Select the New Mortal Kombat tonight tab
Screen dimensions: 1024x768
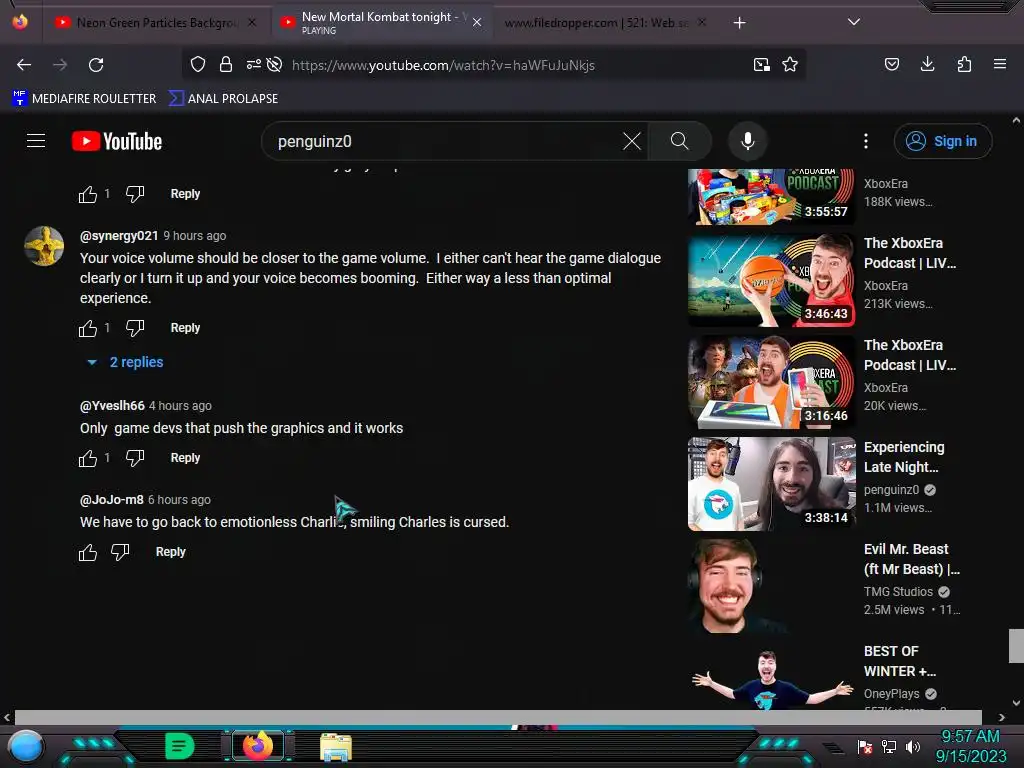point(382,22)
